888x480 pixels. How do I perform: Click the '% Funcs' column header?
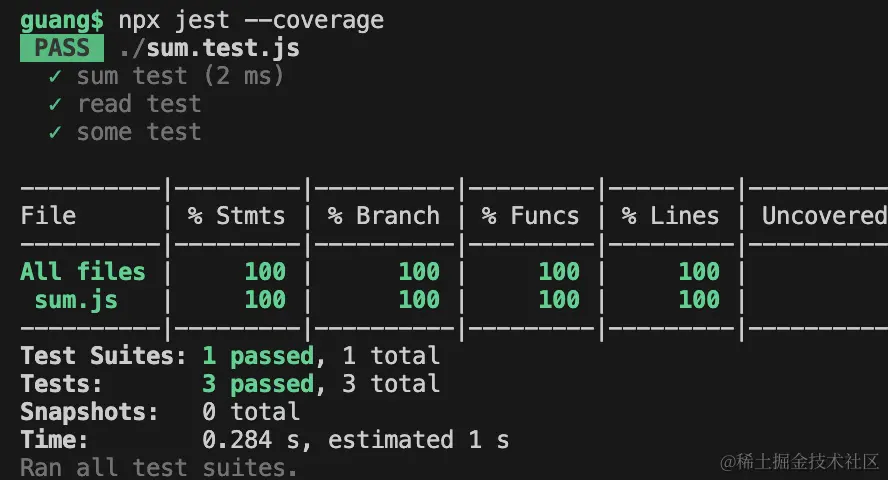point(531,216)
